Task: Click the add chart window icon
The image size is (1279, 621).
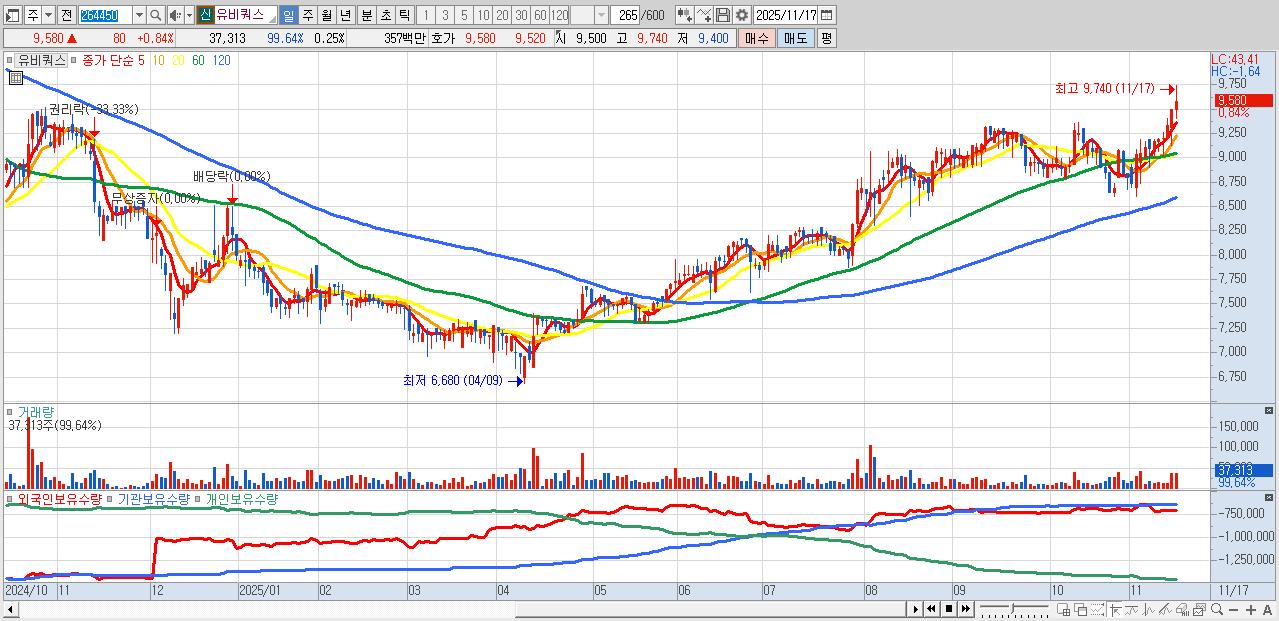Action: click(1063, 609)
